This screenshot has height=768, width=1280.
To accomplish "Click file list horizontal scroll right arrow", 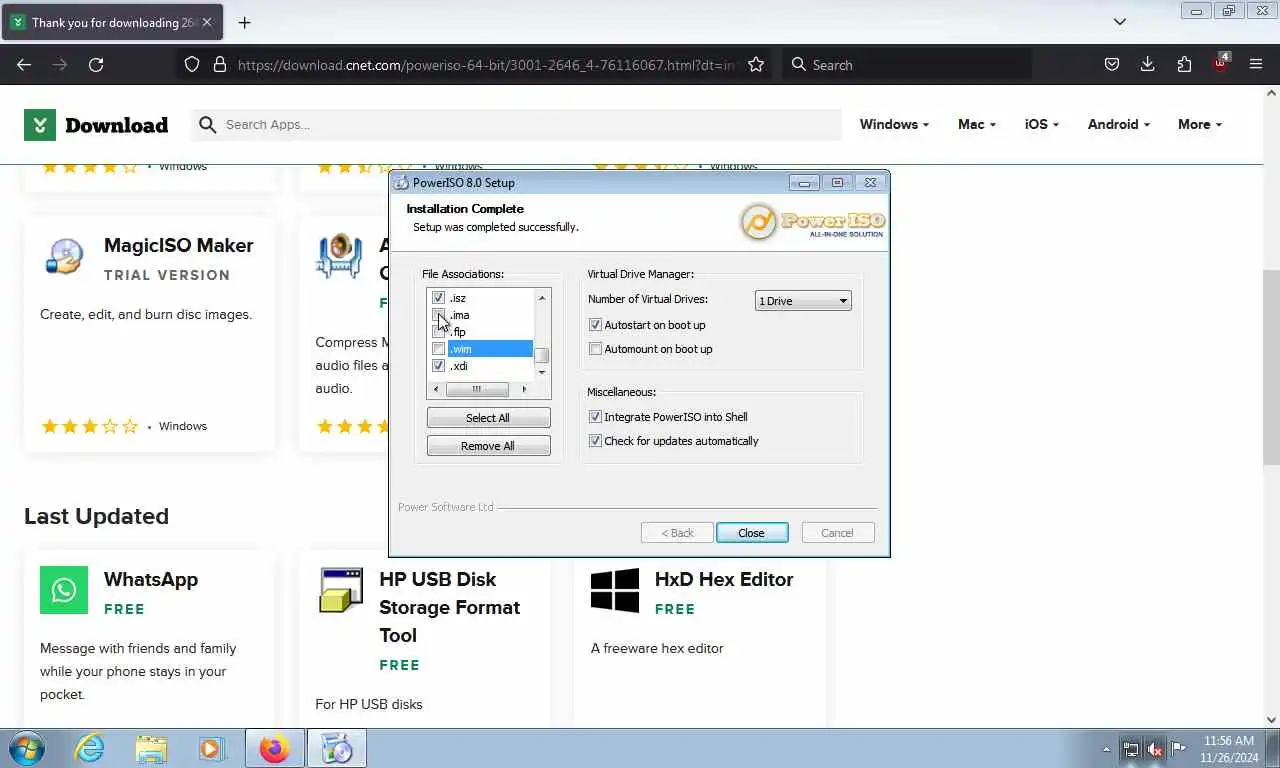I will [x=524, y=389].
